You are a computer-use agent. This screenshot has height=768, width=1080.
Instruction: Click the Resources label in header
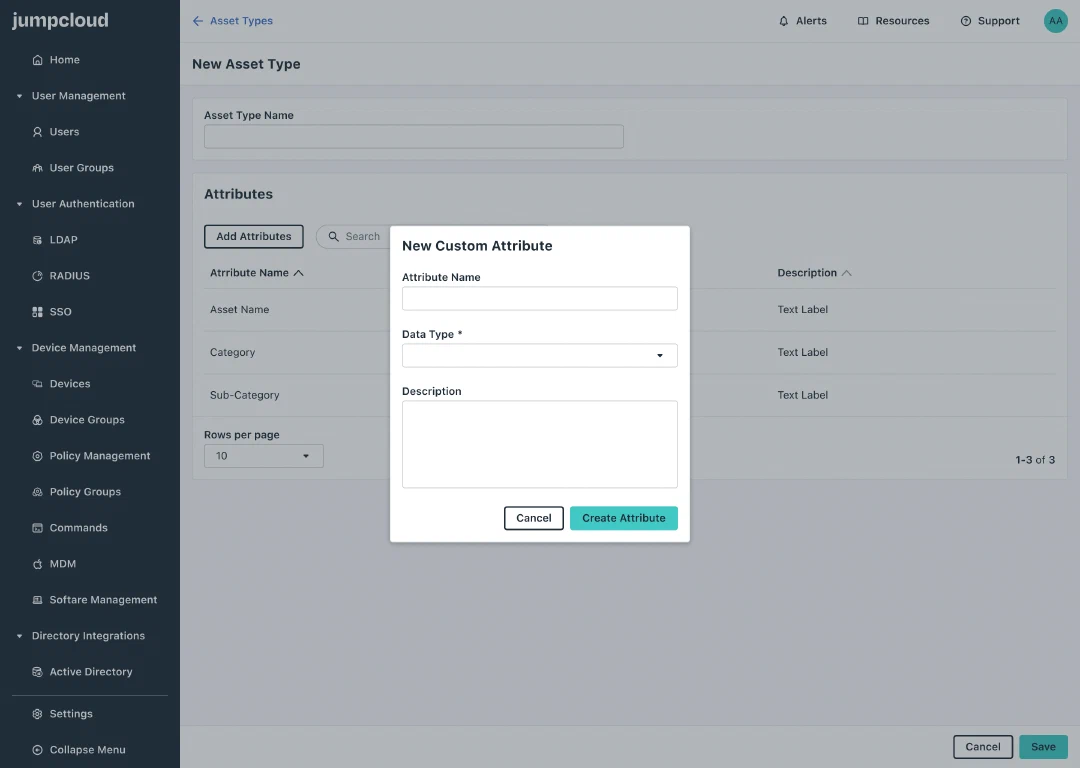pos(902,21)
